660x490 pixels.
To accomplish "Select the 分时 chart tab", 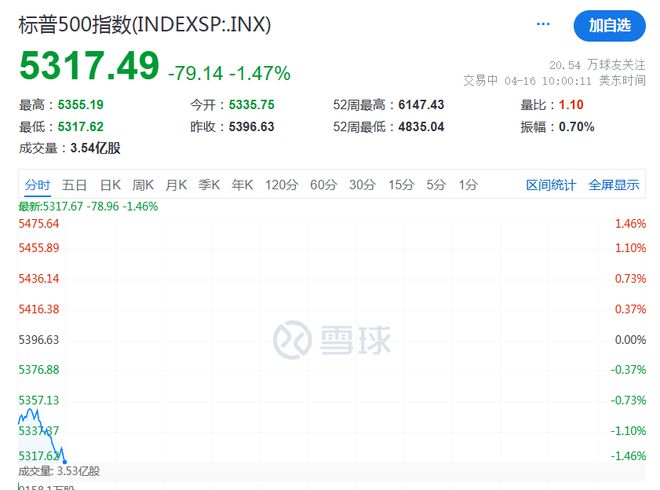I will (x=37, y=185).
